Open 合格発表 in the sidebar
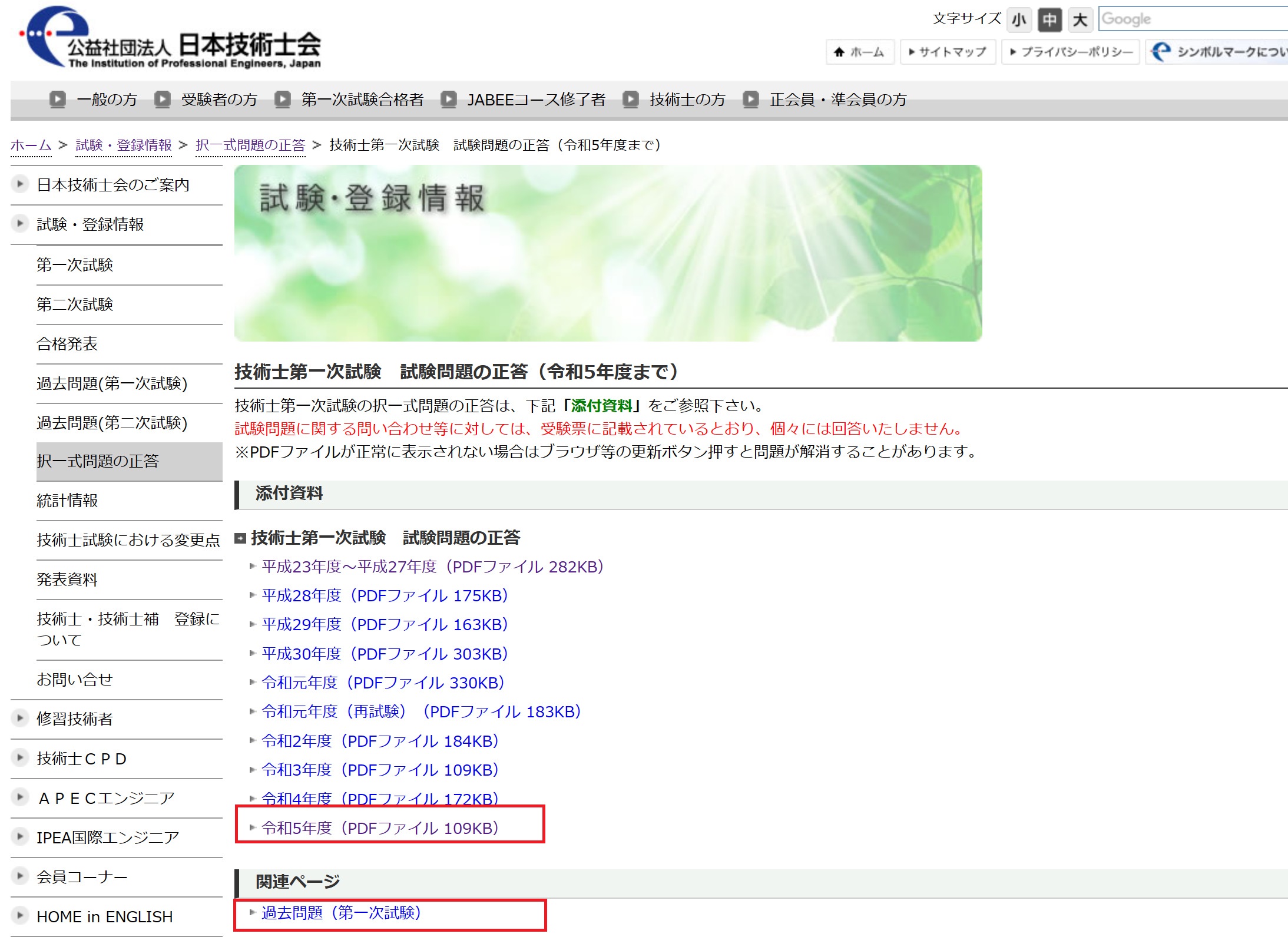 67,344
